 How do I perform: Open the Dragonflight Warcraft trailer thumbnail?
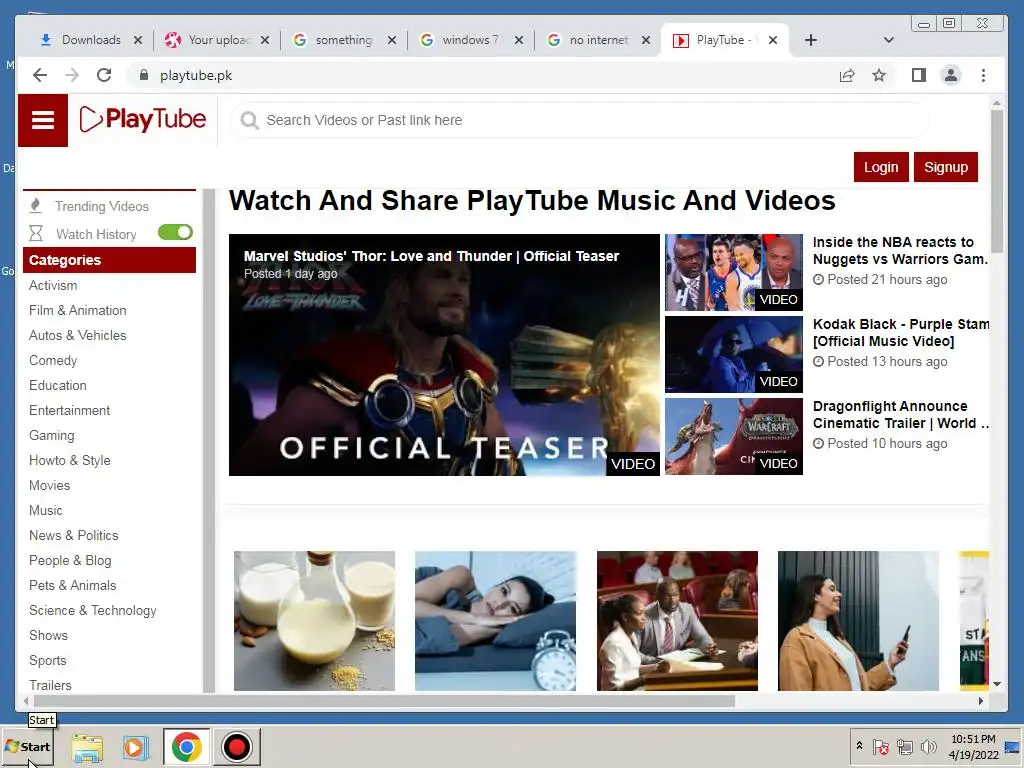pyautogui.click(x=734, y=436)
